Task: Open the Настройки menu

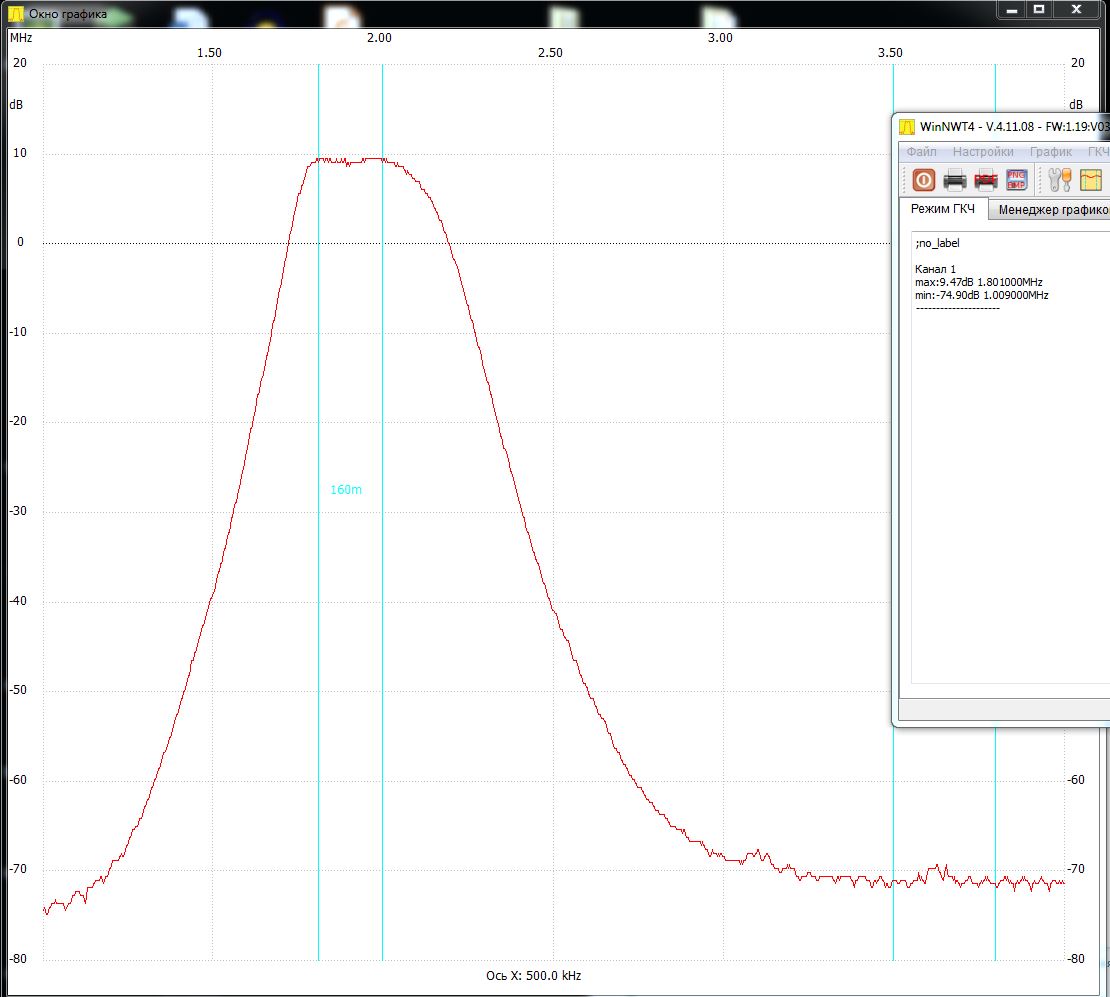Action: [x=983, y=152]
